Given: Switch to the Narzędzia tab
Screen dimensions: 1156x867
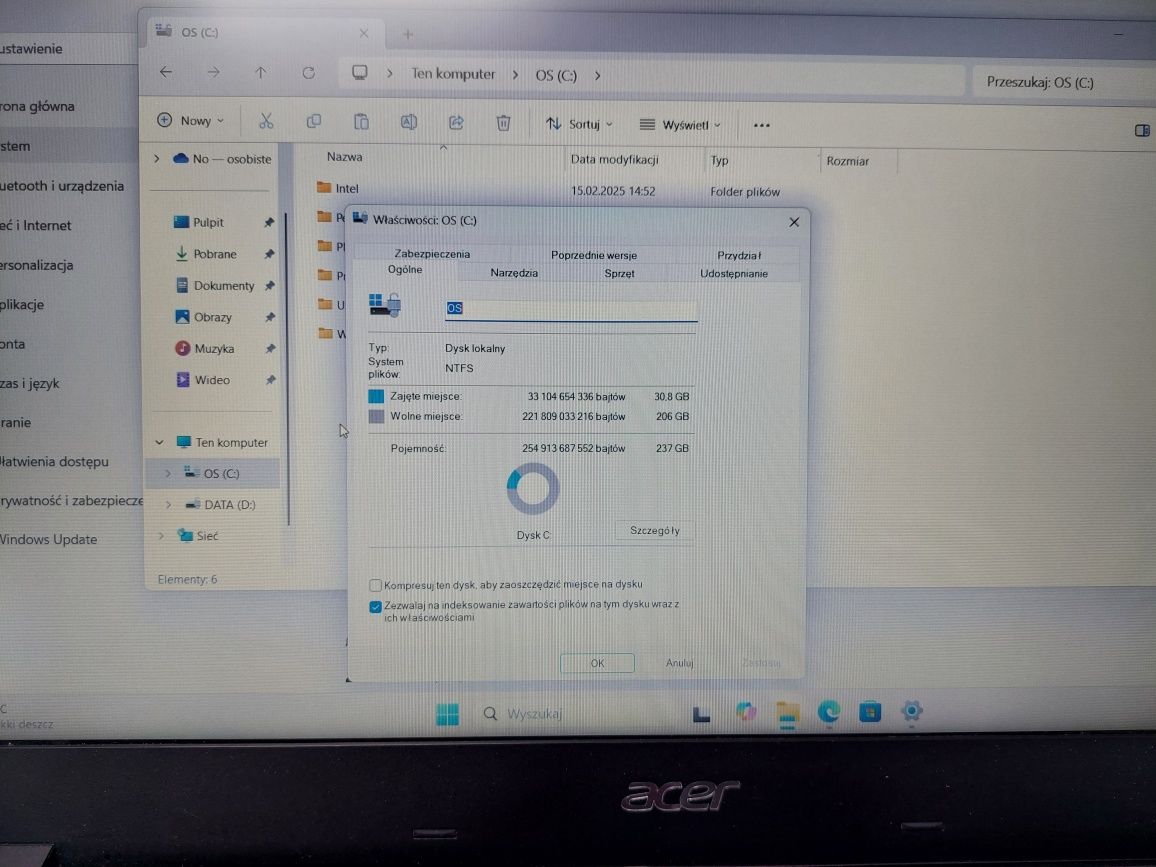Looking at the screenshot, I should point(514,273).
